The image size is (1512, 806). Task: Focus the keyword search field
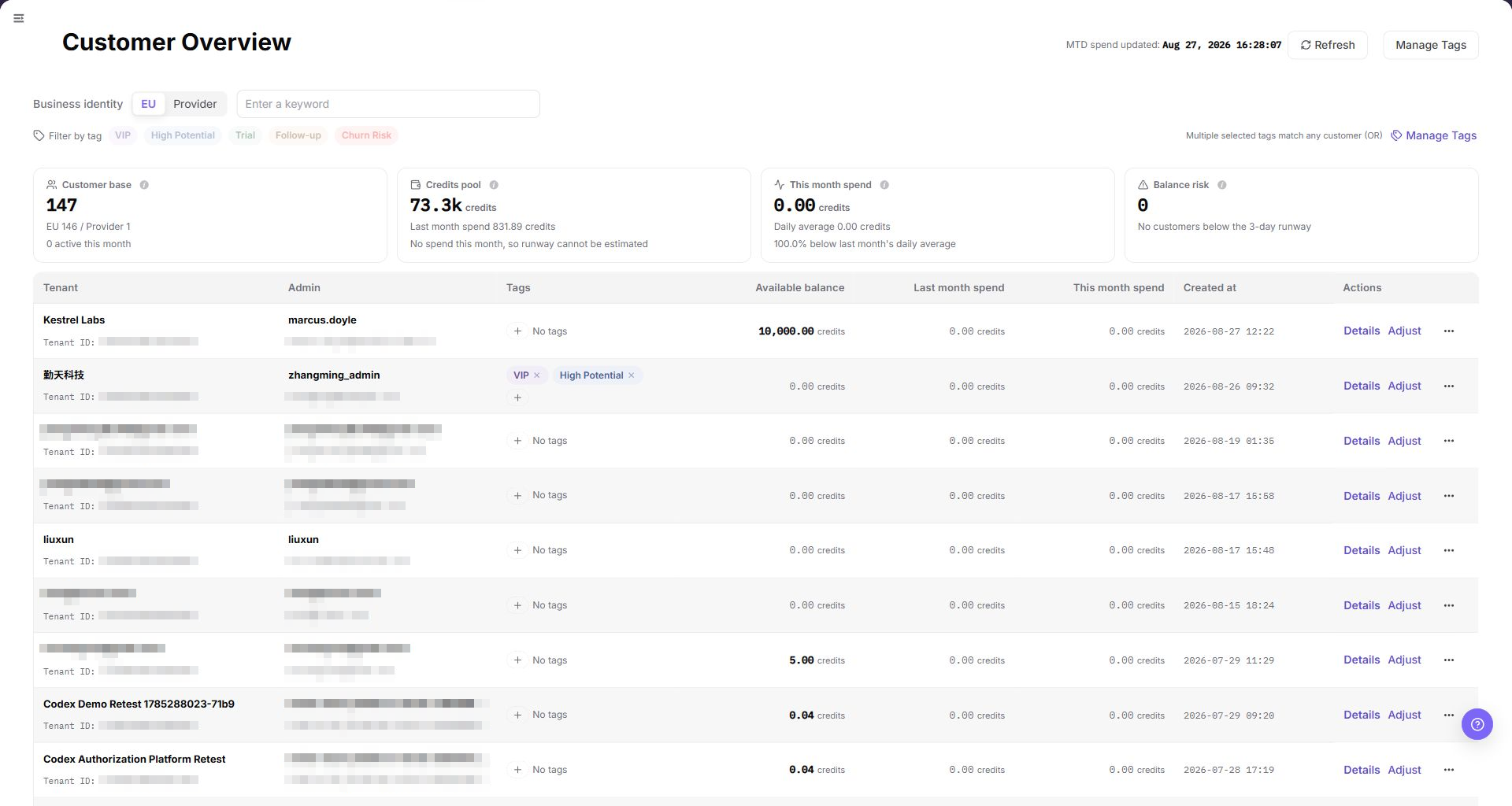(x=388, y=104)
